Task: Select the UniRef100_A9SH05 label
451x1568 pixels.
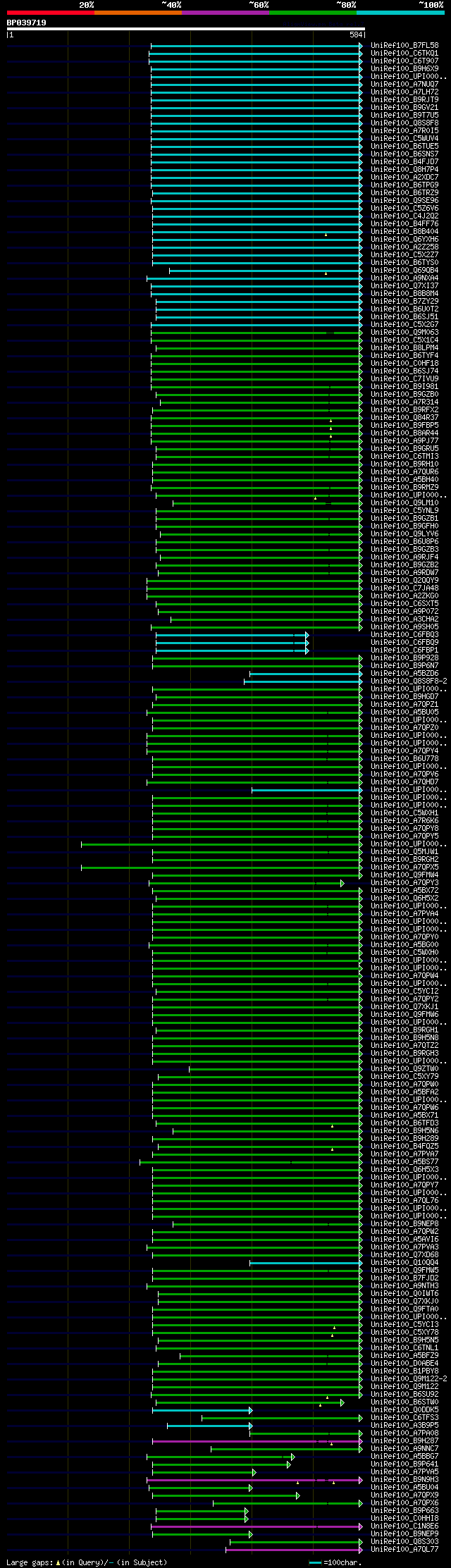Action: (404, 627)
